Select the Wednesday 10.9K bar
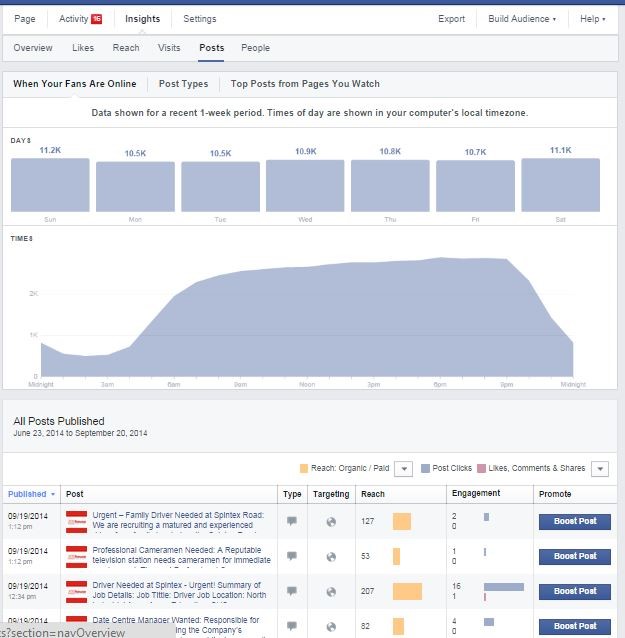The height and width of the screenshot is (638, 625). 305,186
